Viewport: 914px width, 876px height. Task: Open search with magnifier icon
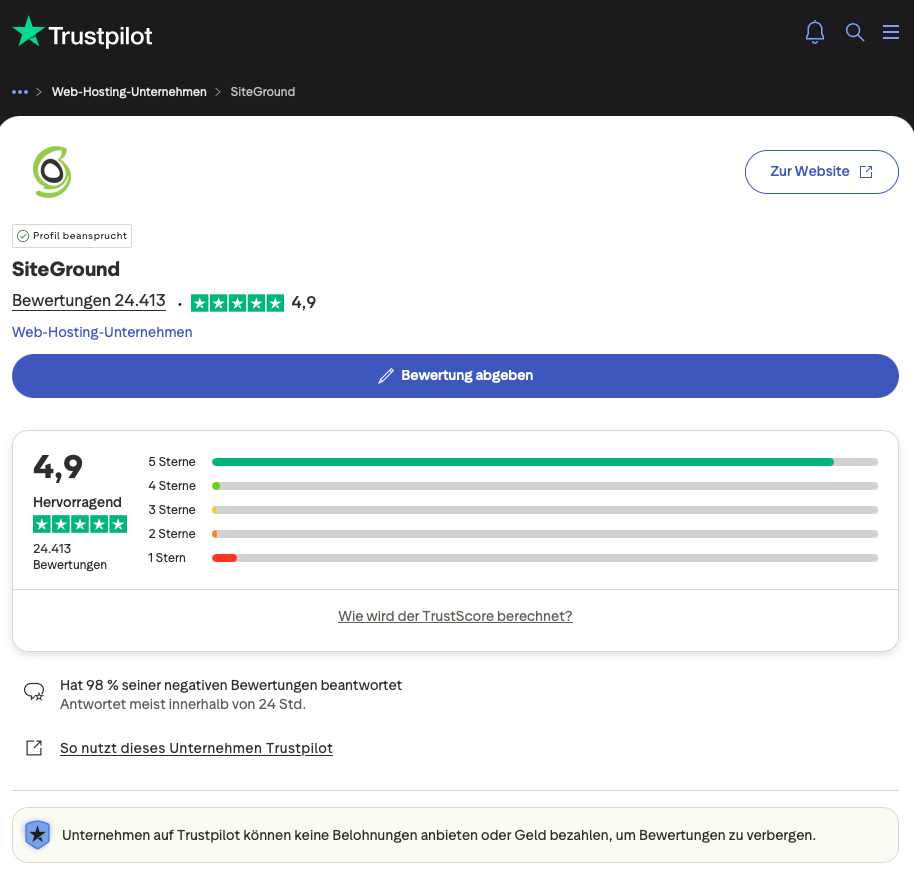(855, 33)
